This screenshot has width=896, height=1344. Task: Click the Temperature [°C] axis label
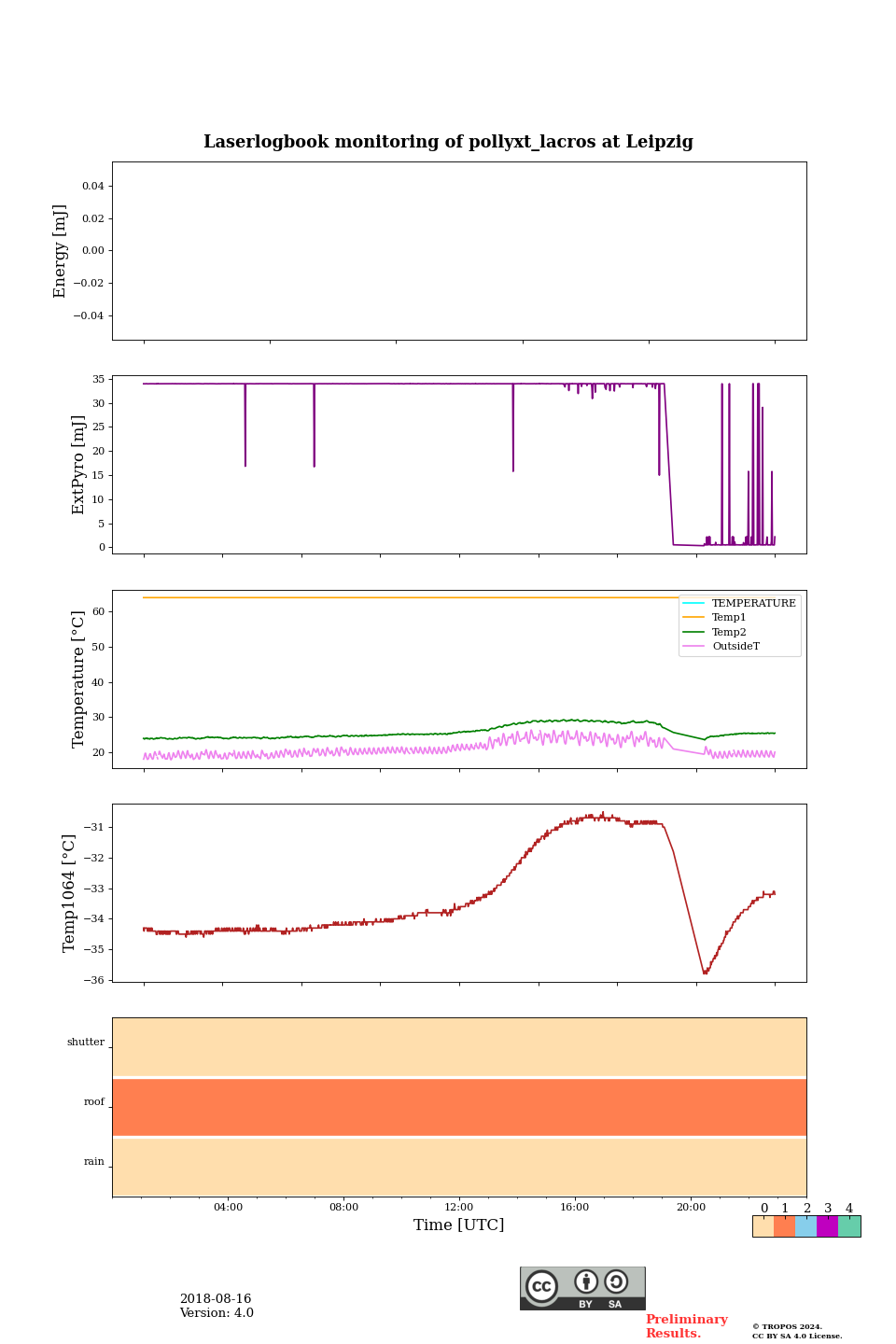[78, 679]
